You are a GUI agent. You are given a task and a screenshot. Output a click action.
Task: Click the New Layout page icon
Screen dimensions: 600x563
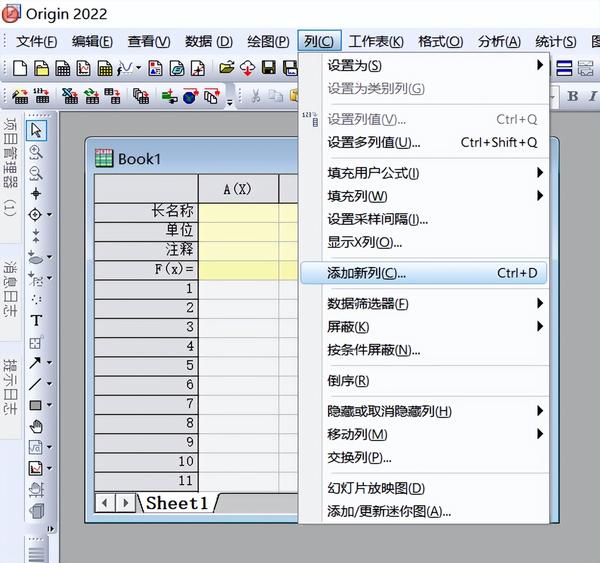(155, 69)
